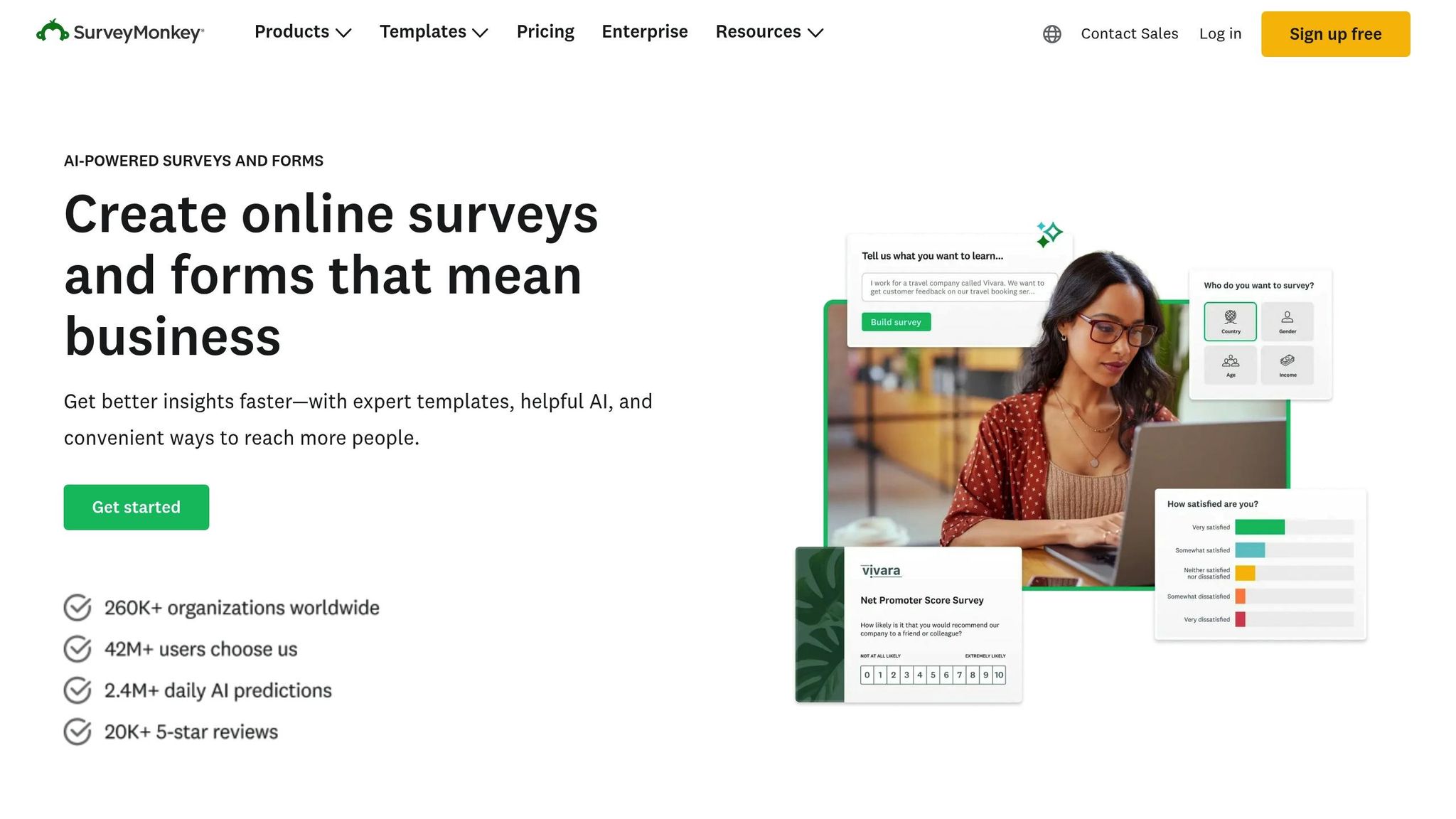This screenshot has height=819, width=1456.
Task: Click the travel company prompt text field
Action: tap(959, 287)
